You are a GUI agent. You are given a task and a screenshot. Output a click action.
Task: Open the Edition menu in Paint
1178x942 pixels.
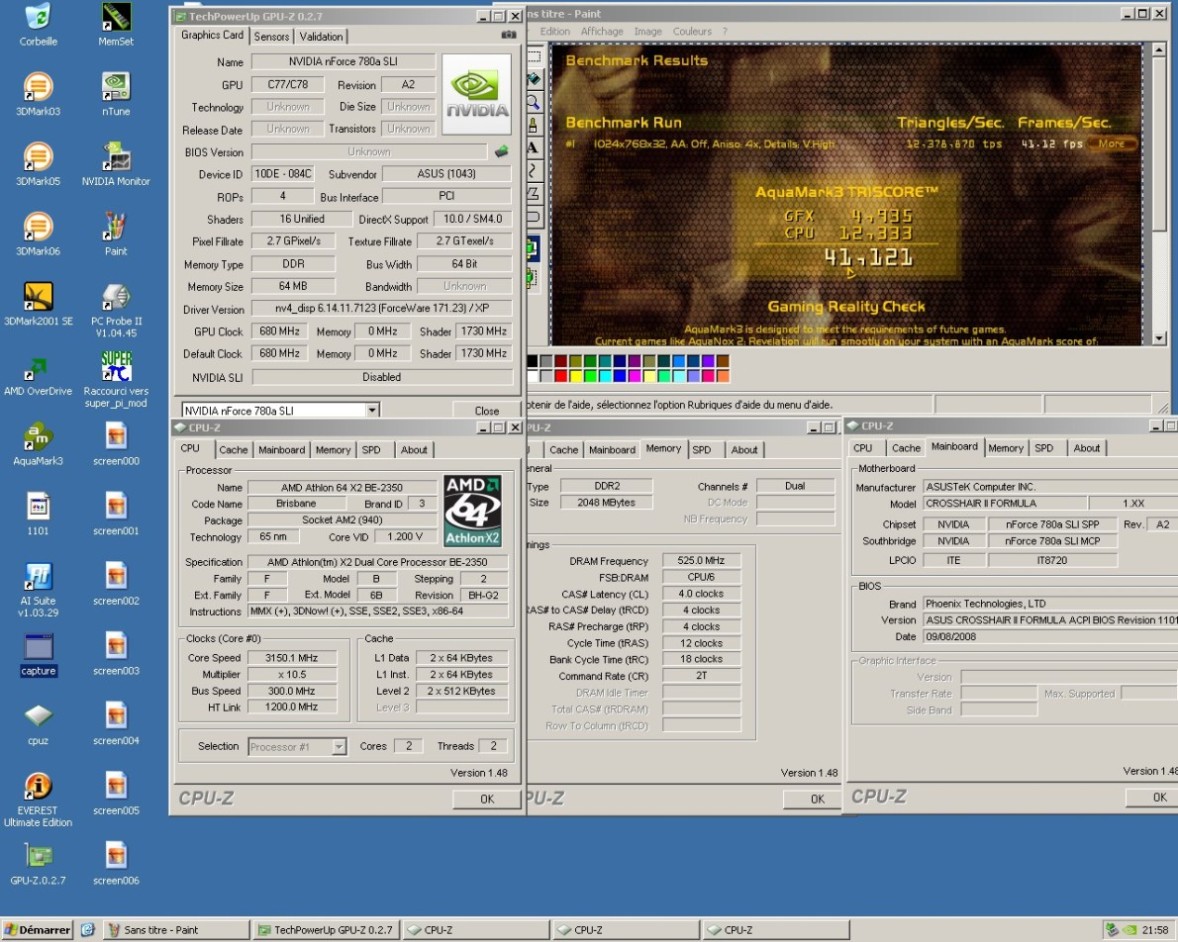pyautogui.click(x=554, y=32)
